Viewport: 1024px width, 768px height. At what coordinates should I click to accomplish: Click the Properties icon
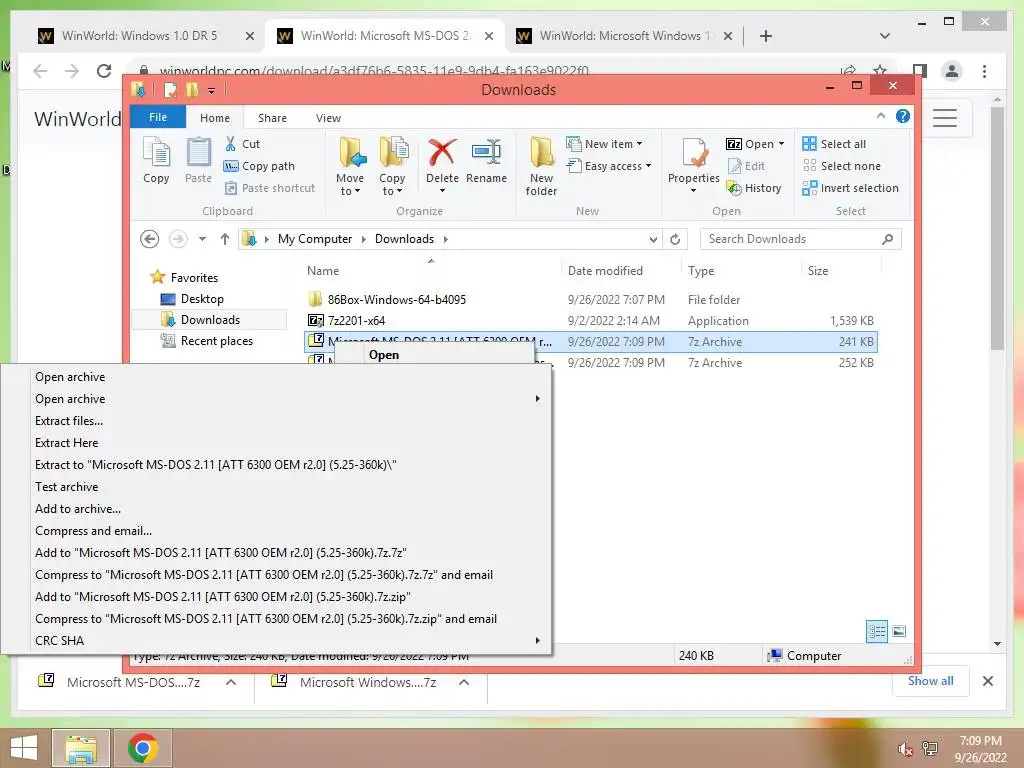coord(694,153)
